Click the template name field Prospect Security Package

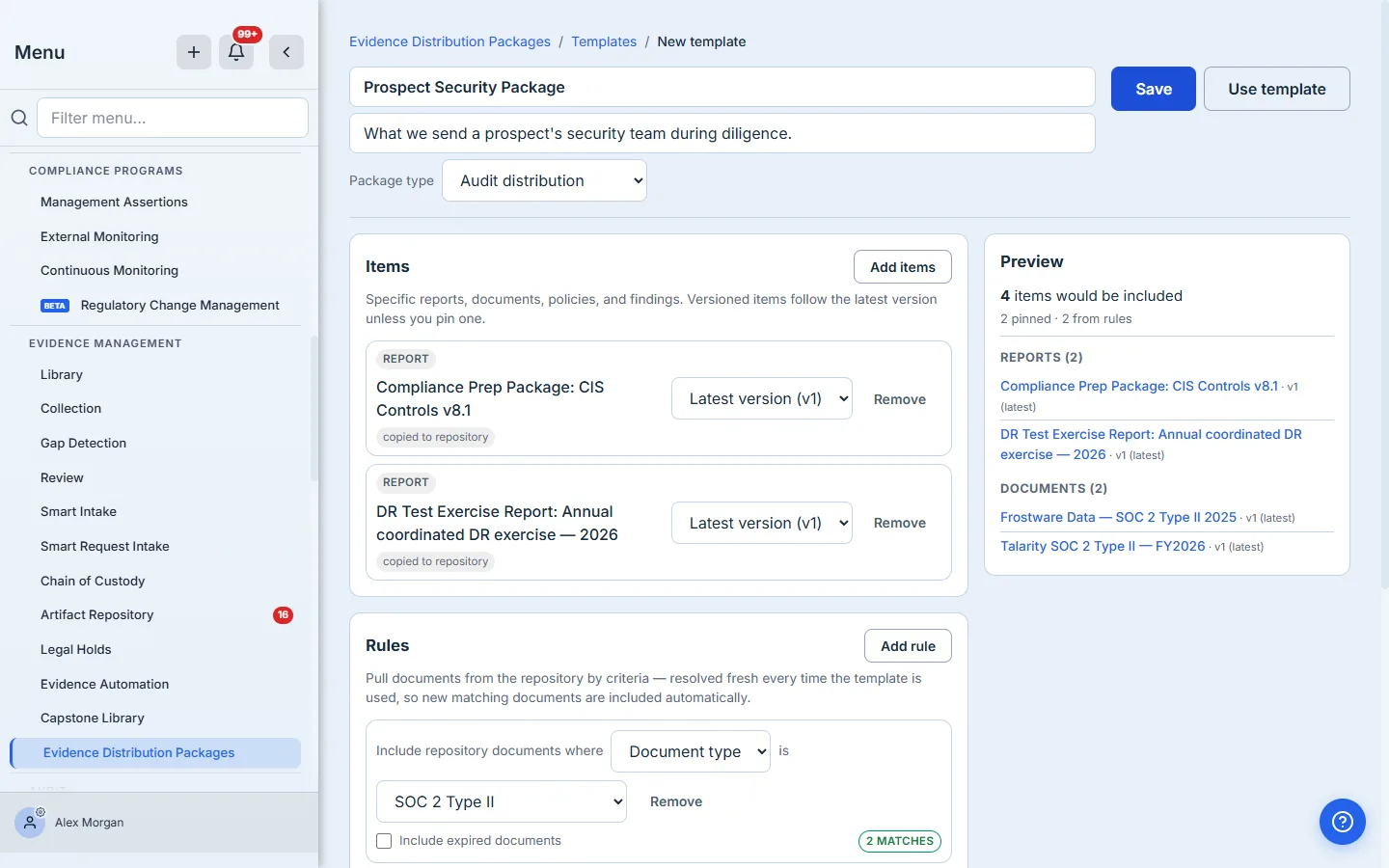(722, 87)
